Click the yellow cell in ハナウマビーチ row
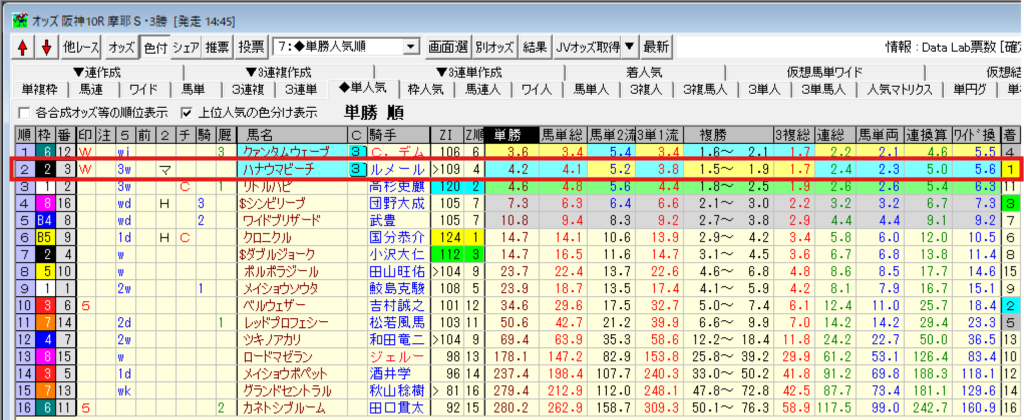 [1012, 170]
